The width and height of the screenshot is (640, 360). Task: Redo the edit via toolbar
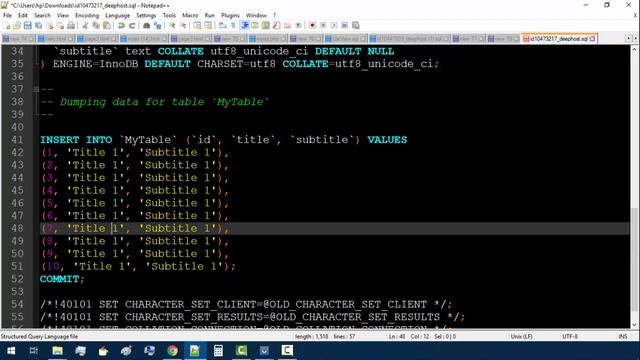132,25
